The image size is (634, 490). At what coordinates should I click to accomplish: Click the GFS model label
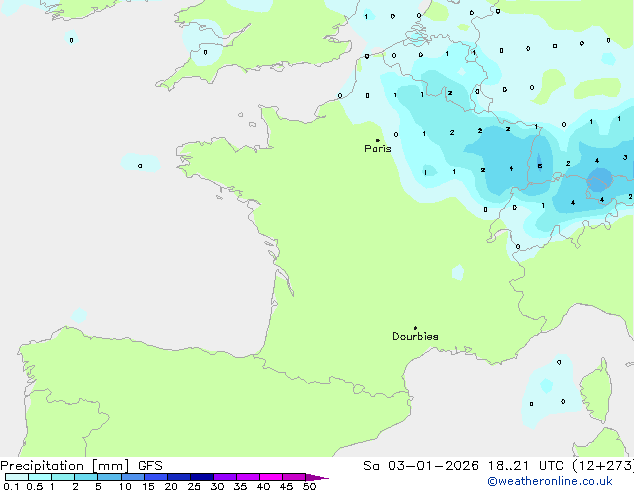pyautogui.click(x=150, y=466)
